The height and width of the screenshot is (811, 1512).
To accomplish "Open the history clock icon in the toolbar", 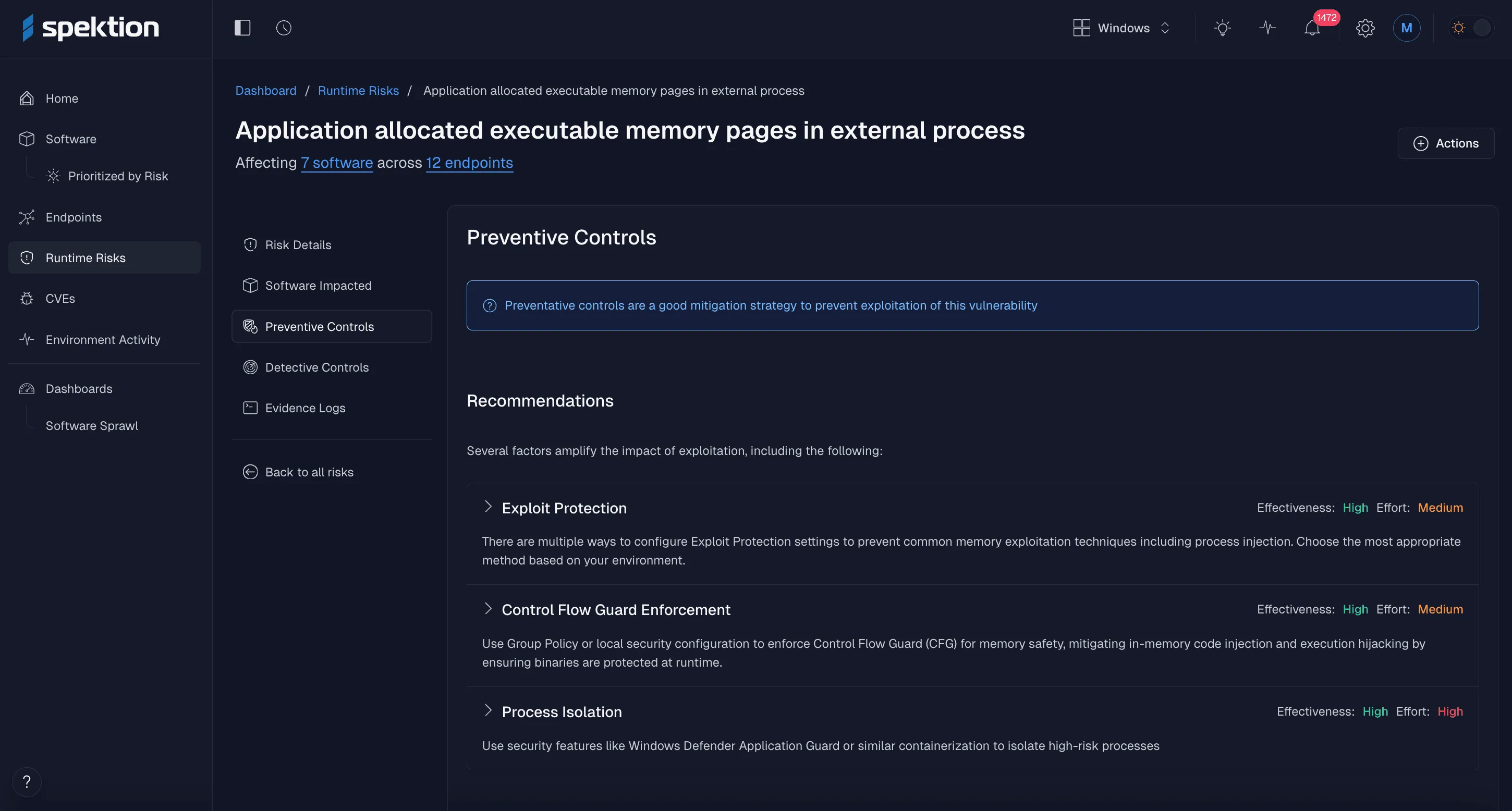I will tap(283, 27).
